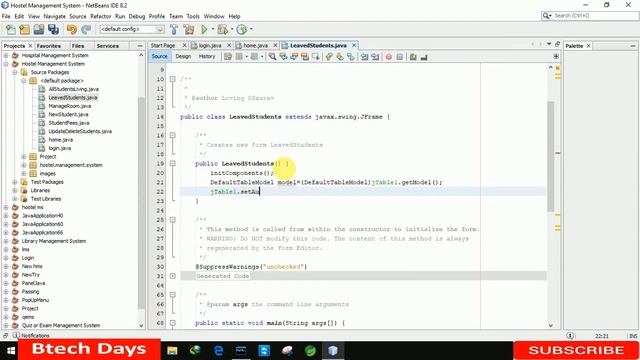Screen dimensions: 640x360
Task: Open Notifications in status bar
Action: [x=31, y=336]
